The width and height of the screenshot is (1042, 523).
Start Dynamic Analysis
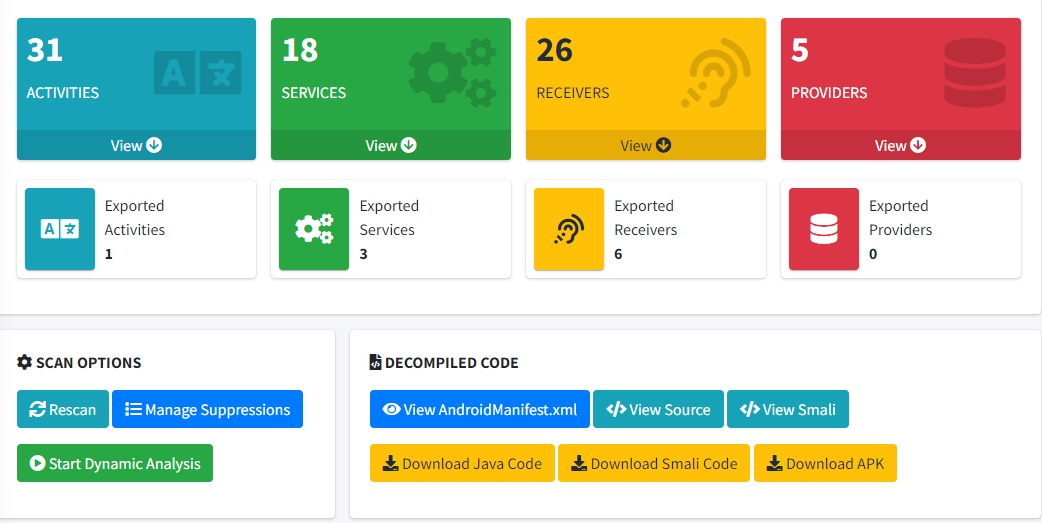[x=115, y=463]
